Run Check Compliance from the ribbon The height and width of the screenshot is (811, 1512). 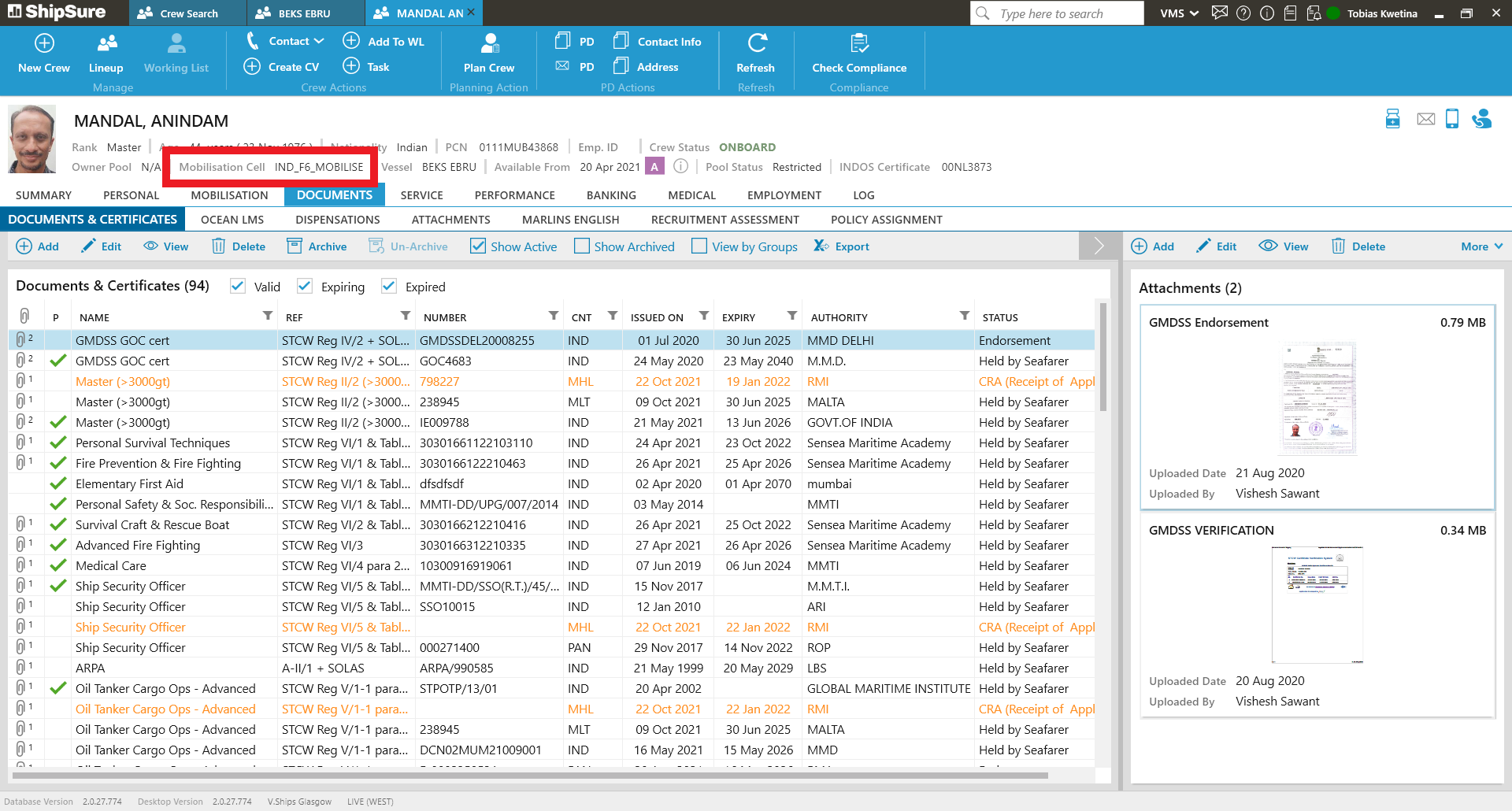(858, 43)
